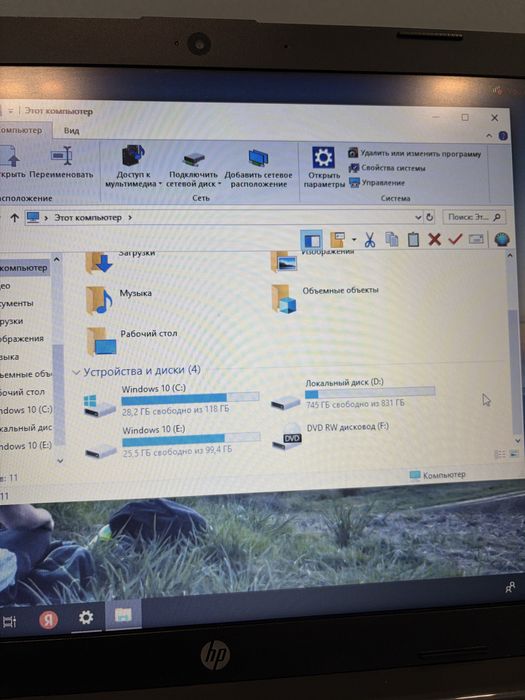Refresh the current folder view
The width and height of the screenshot is (525, 700).
coord(429,217)
